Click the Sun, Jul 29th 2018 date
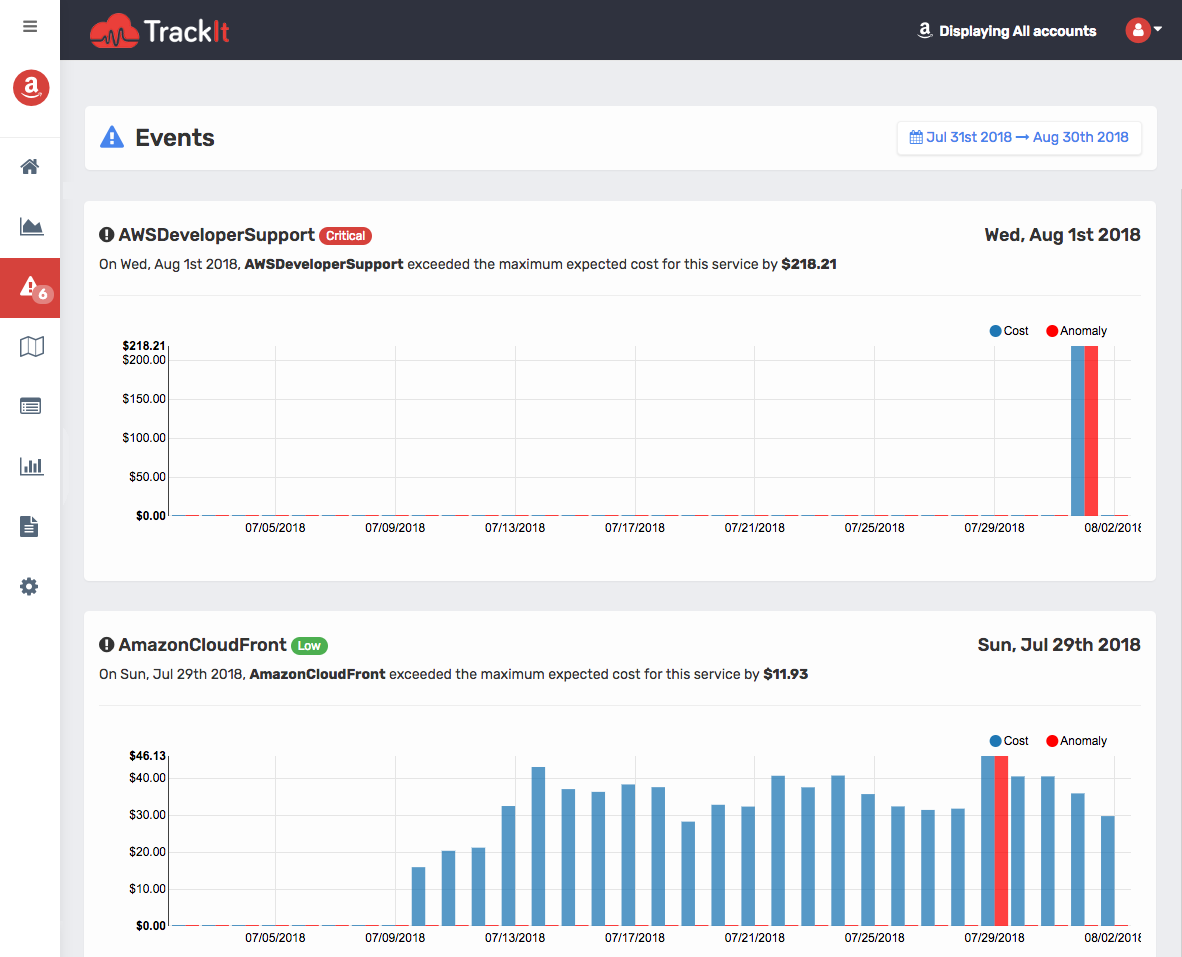This screenshot has width=1182, height=957. [x=1059, y=645]
